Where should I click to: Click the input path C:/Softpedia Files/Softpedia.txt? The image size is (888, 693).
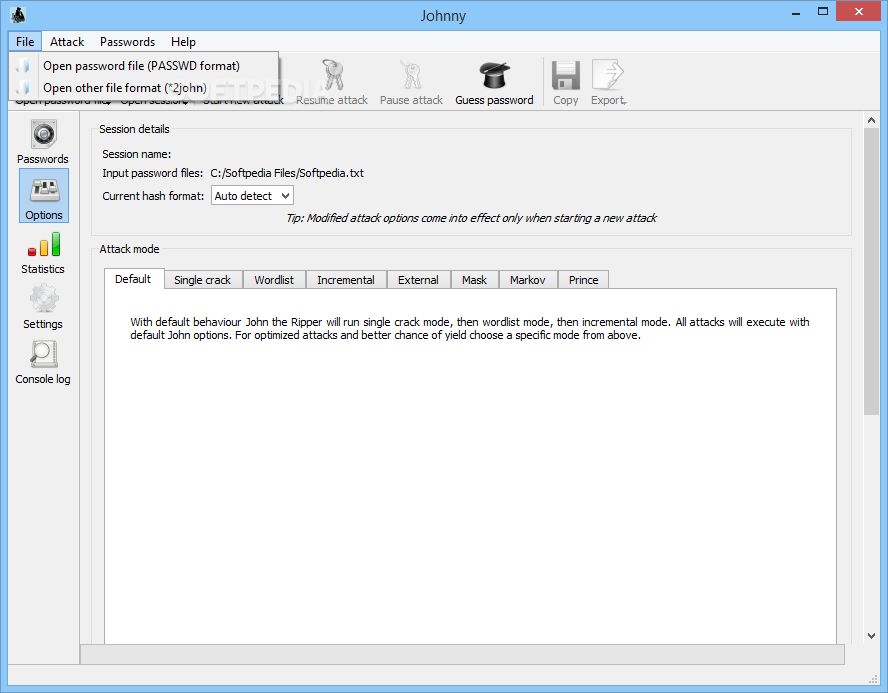[x=287, y=173]
